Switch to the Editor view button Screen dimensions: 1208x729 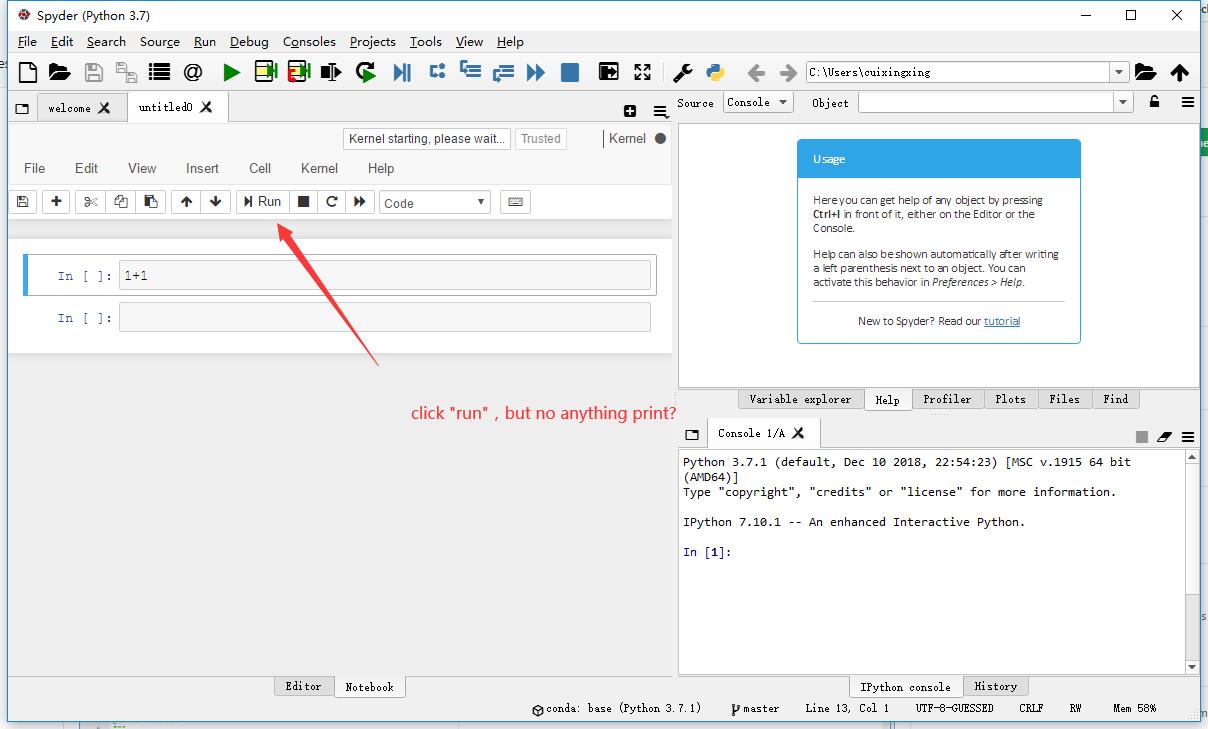click(x=303, y=686)
